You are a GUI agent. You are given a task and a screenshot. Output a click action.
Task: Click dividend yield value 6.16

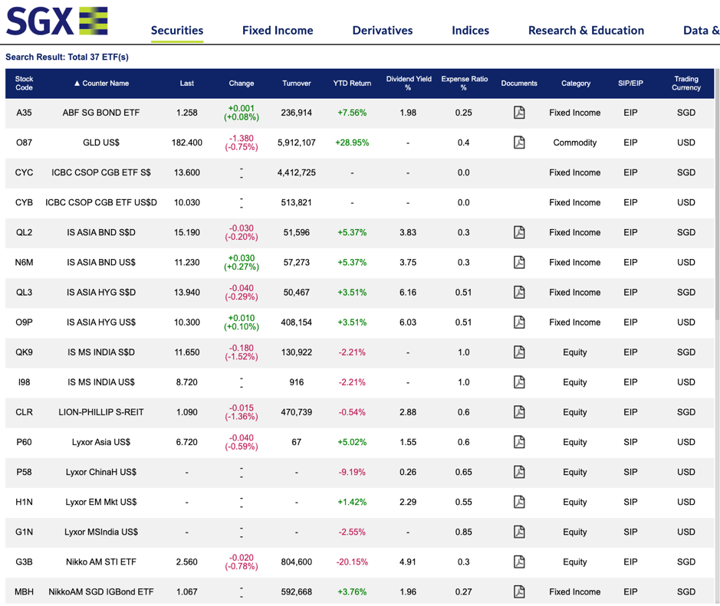point(408,292)
